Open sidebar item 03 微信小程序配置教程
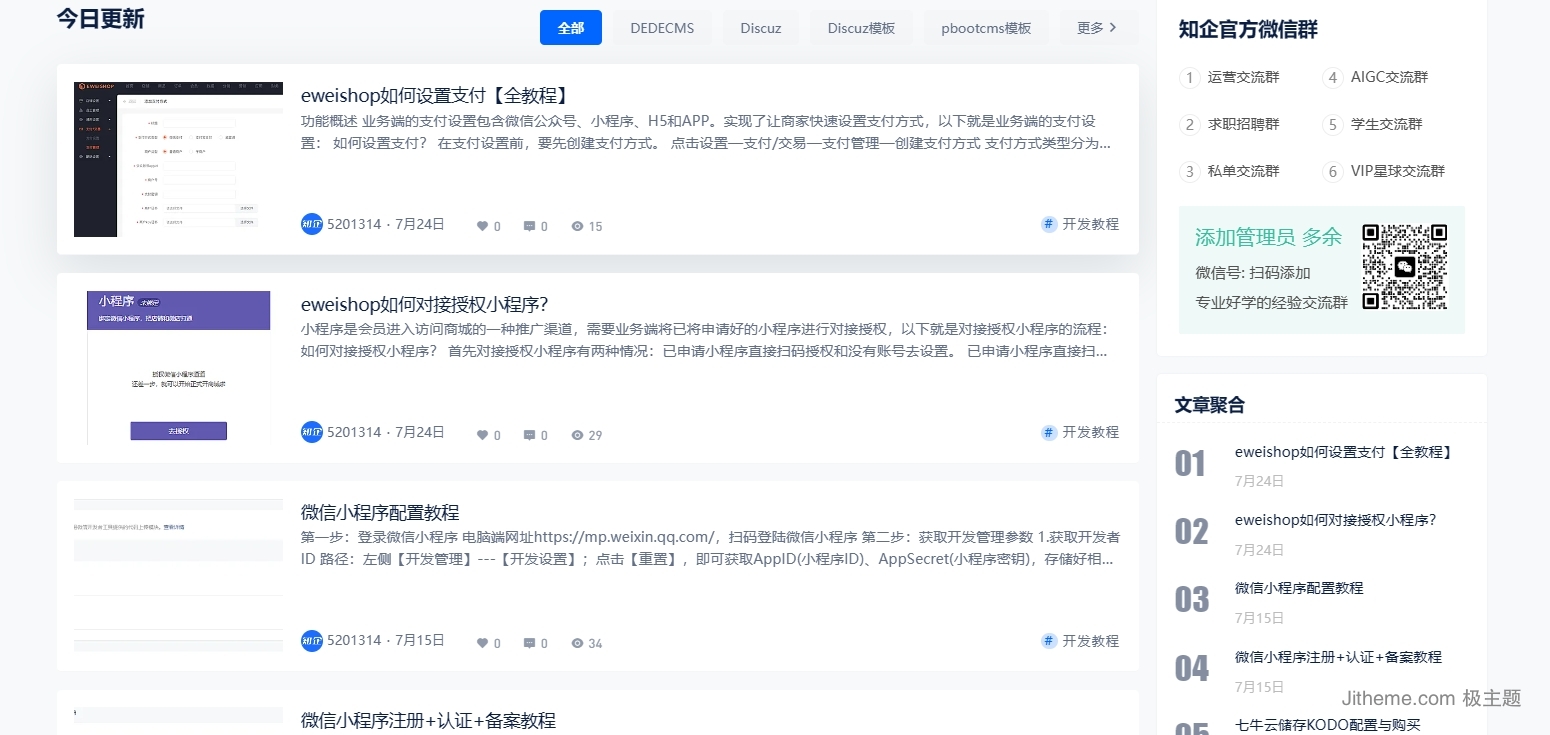The width and height of the screenshot is (1550, 735). click(1299, 588)
